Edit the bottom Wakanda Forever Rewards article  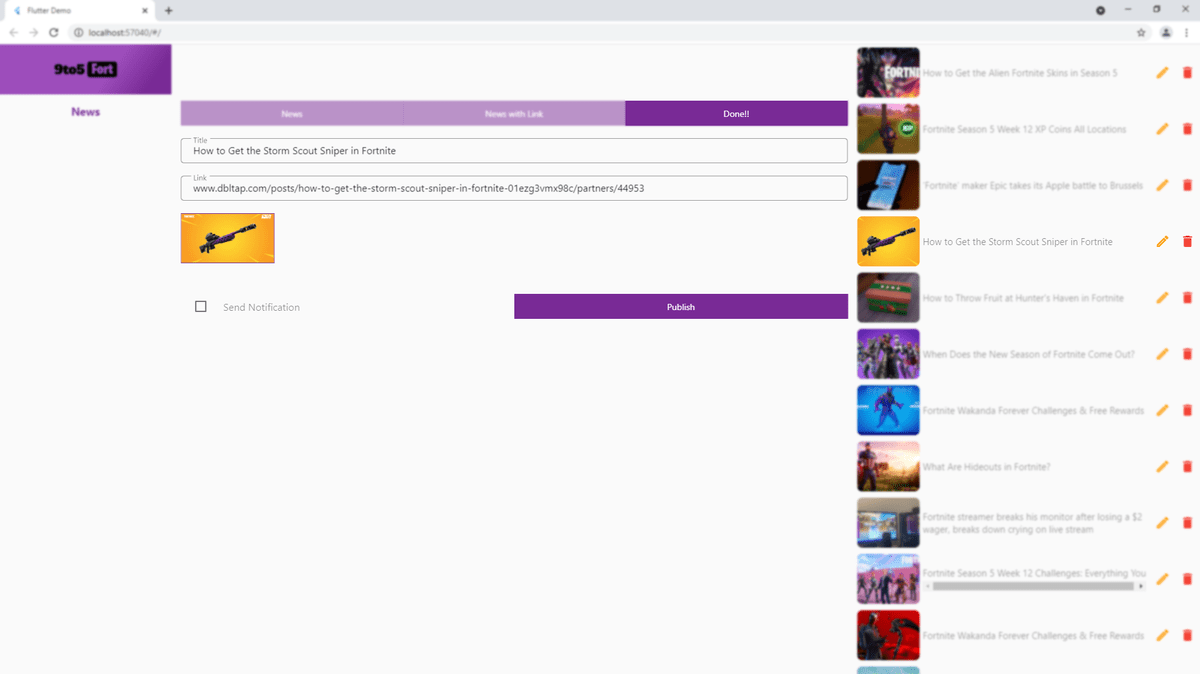[x=1163, y=635]
